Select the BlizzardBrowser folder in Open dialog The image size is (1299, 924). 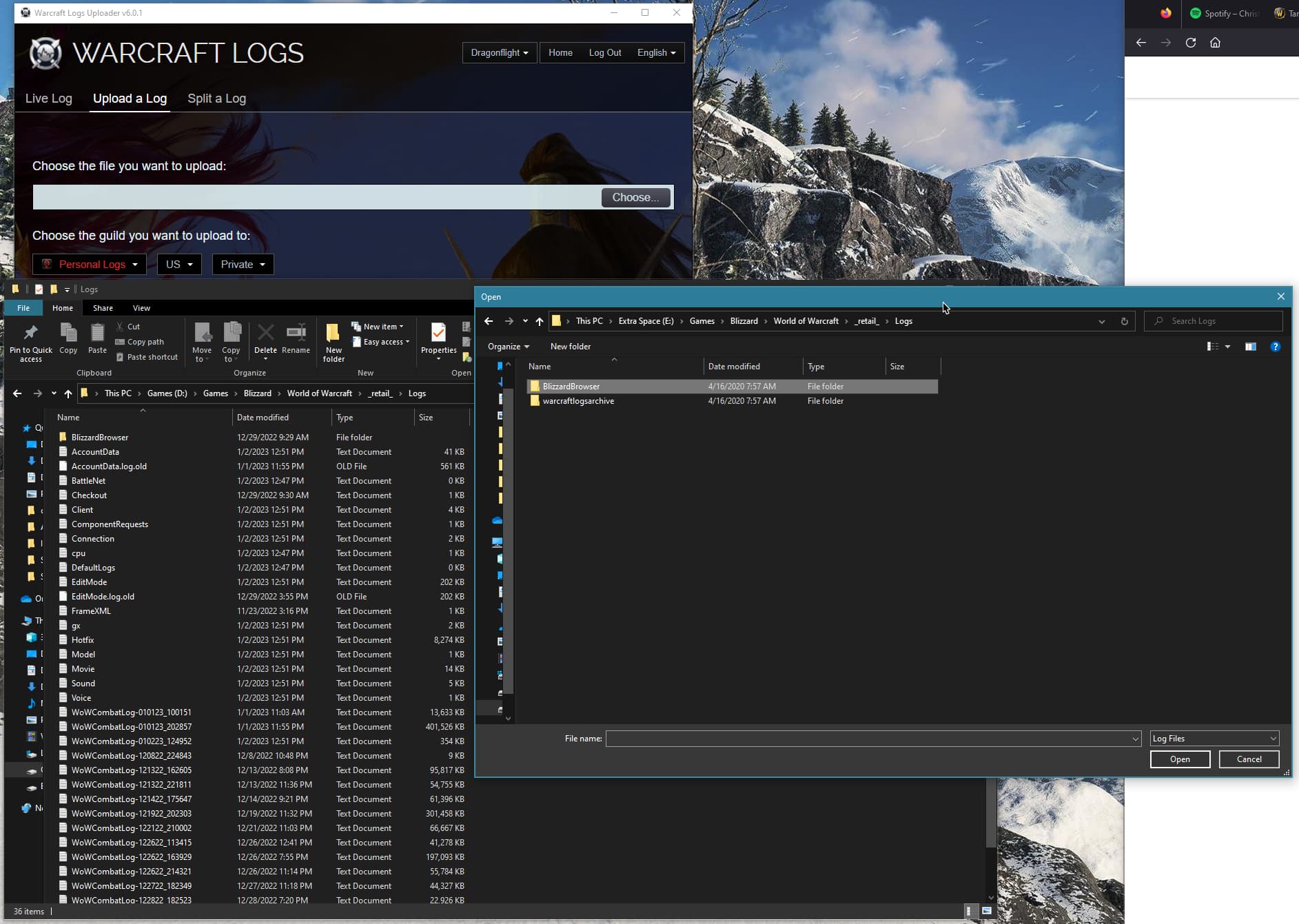tap(733, 387)
